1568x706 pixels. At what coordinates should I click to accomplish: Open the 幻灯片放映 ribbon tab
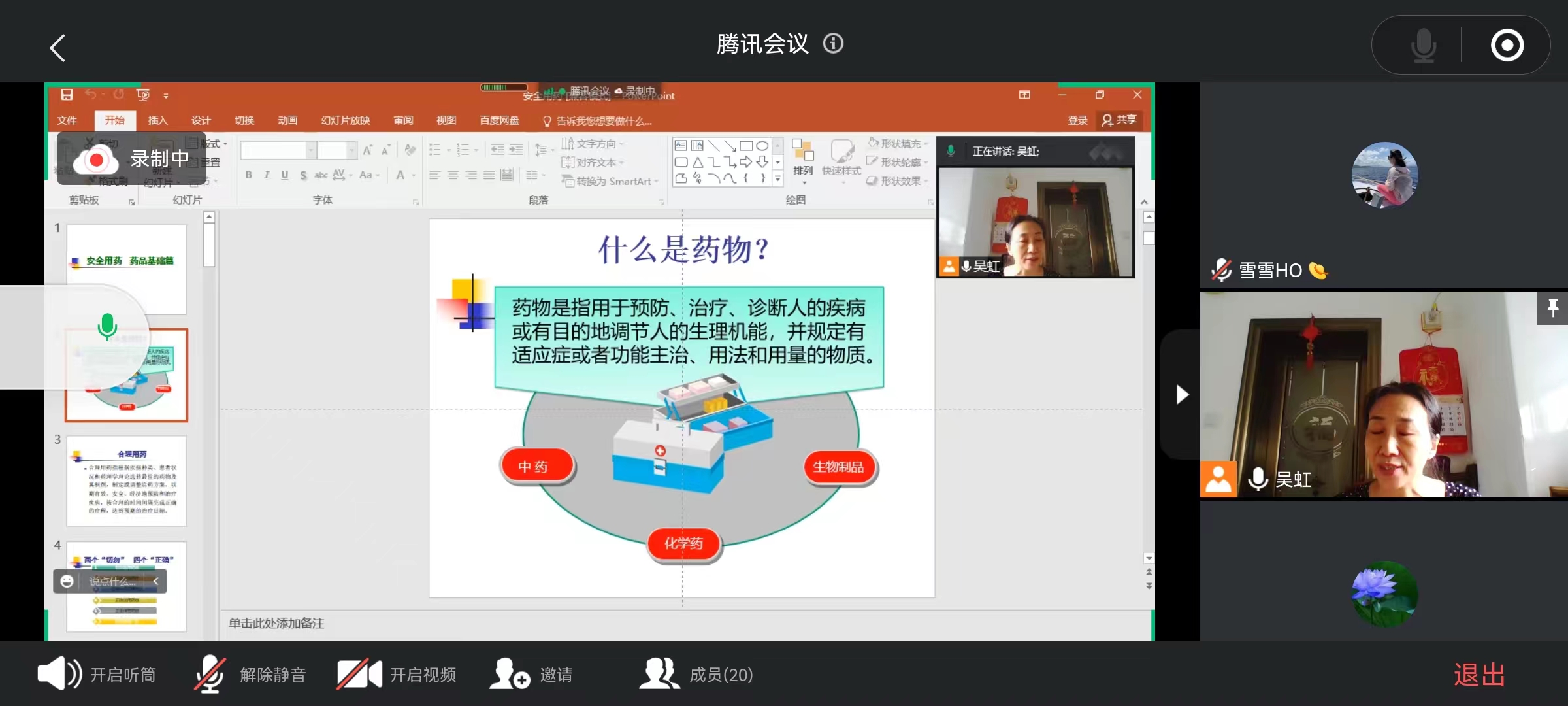coord(345,120)
